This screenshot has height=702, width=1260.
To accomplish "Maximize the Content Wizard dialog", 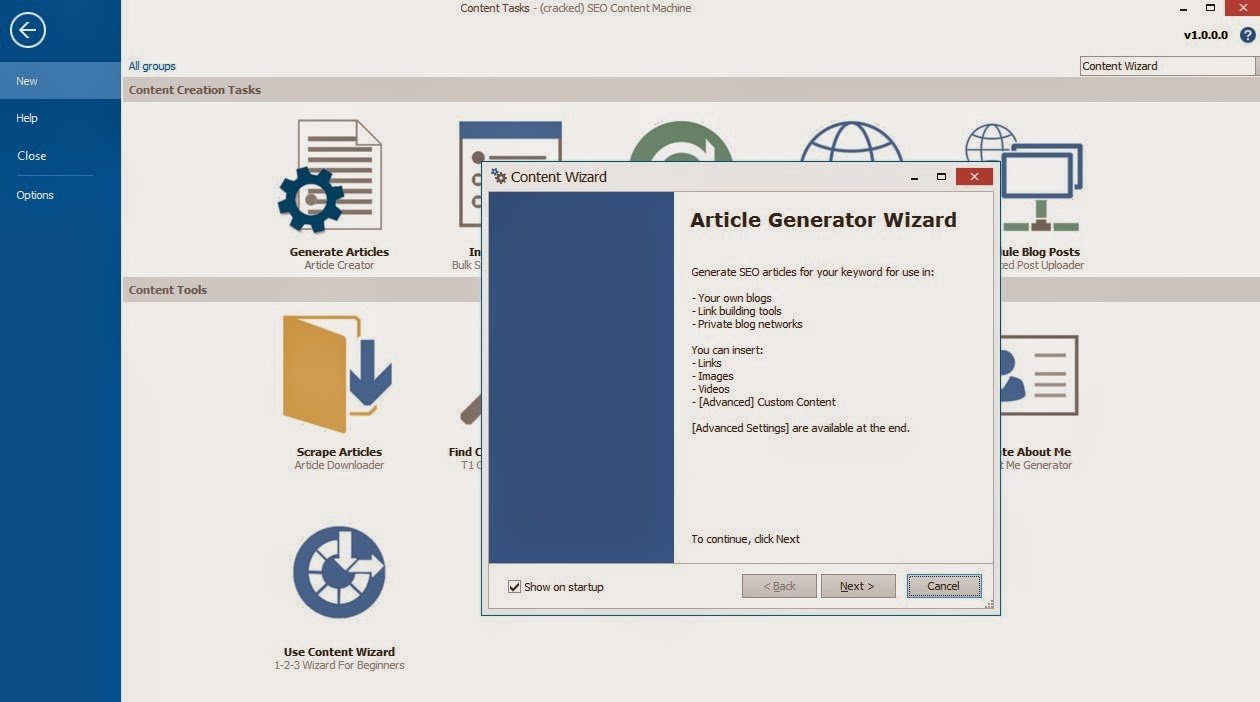I will click(x=941, y=177).
